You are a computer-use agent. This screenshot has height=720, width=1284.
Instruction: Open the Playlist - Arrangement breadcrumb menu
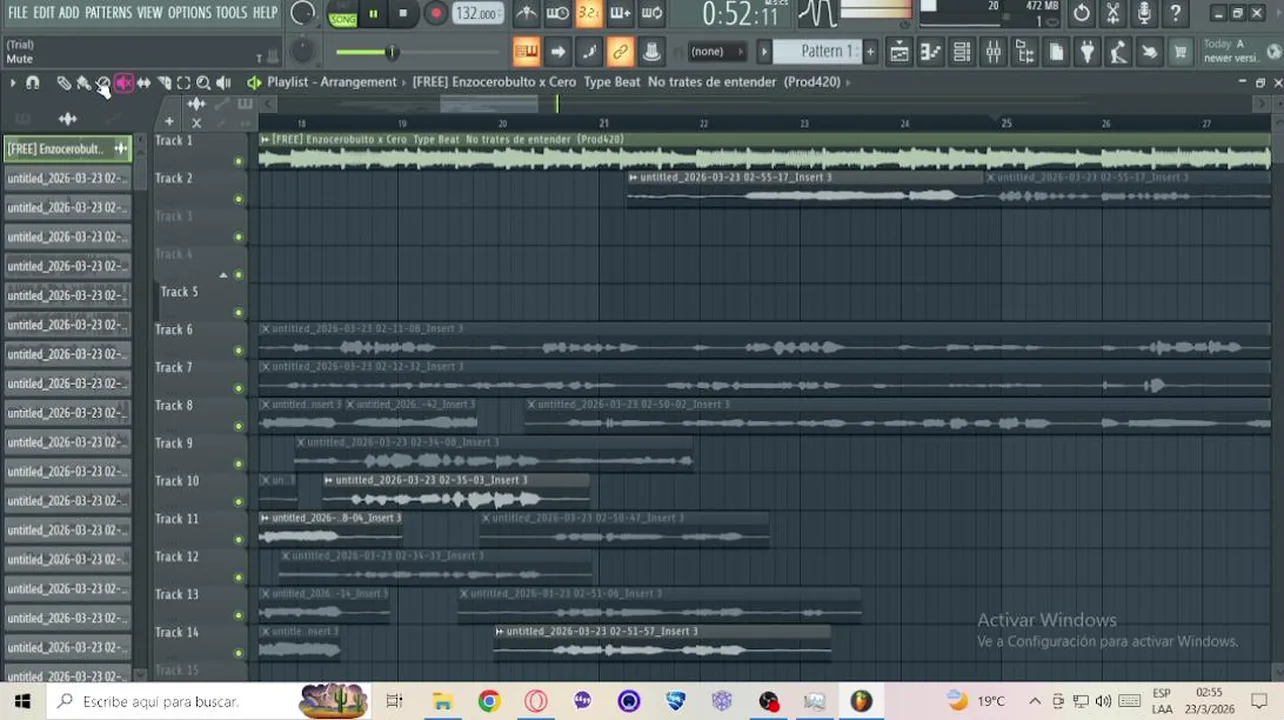[x=331, y=82]
